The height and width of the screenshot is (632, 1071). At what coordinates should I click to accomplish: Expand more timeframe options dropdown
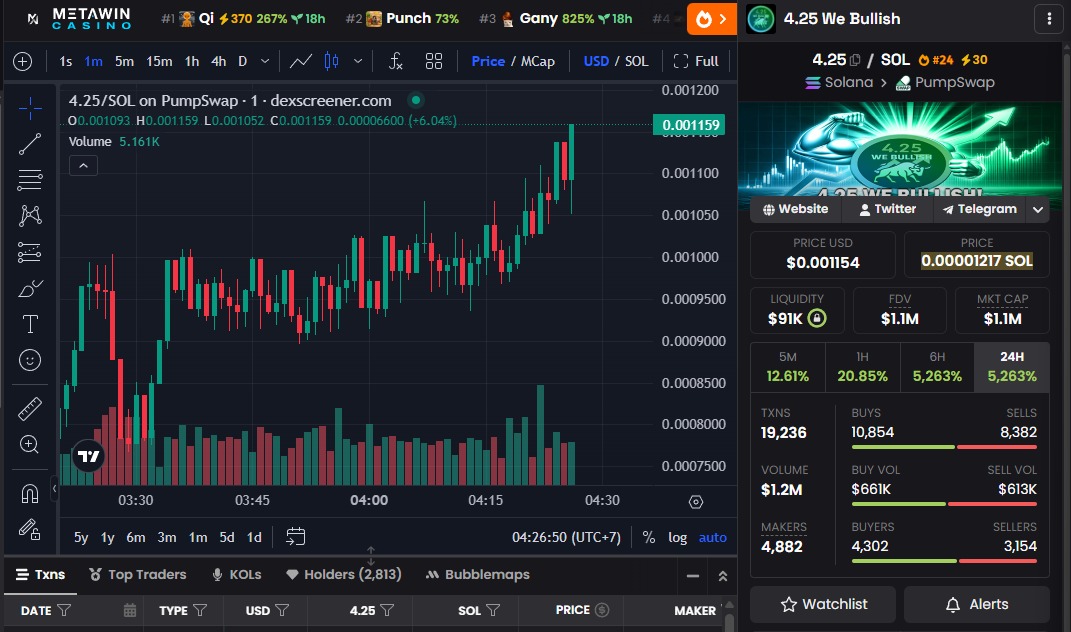point(265,61)
